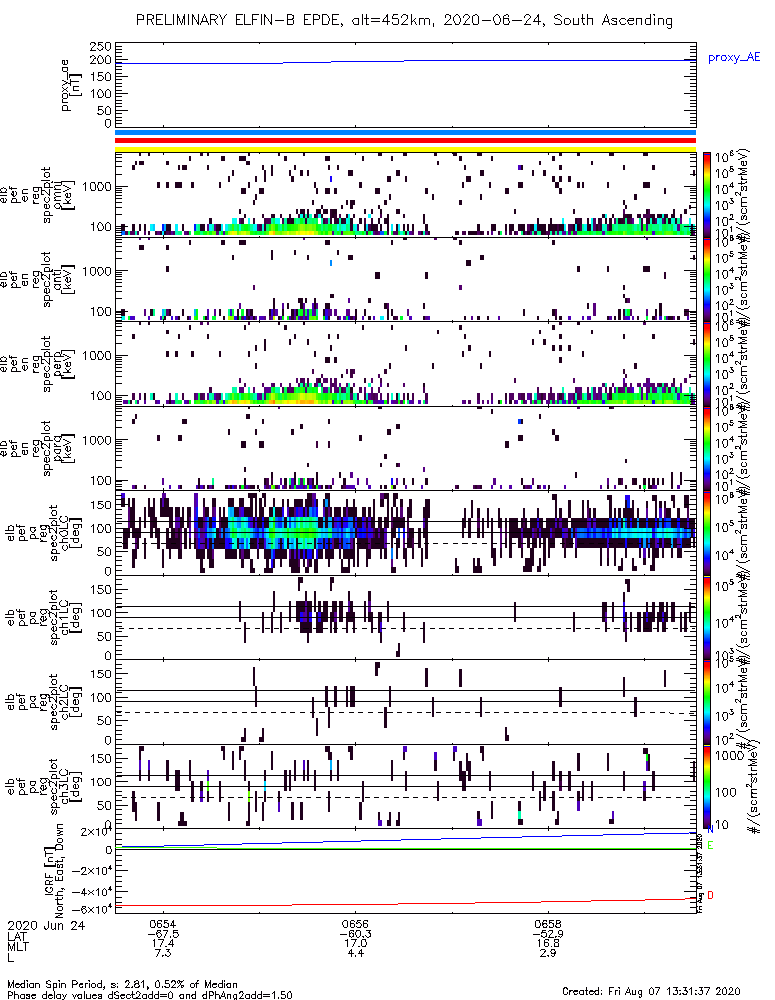Click the L value '7.3'

(163, 953)
